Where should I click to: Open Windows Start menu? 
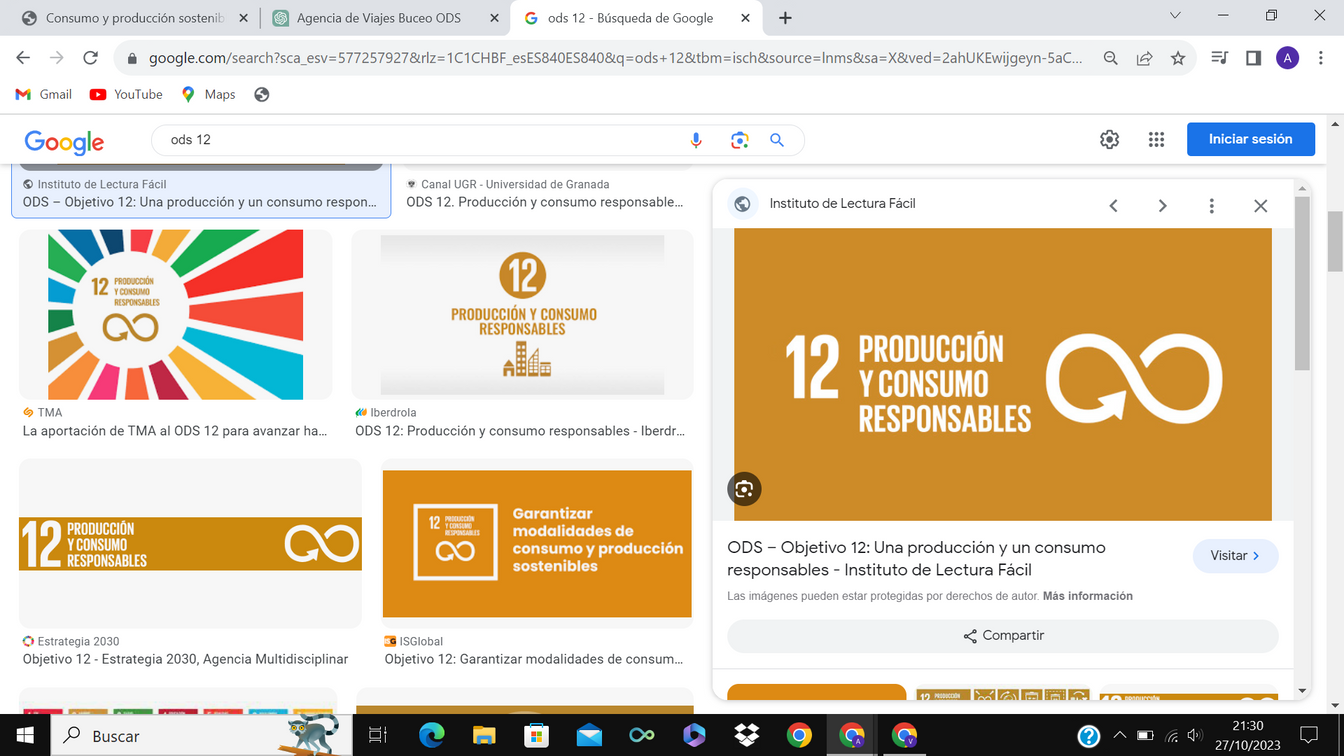tap(25, 735)
